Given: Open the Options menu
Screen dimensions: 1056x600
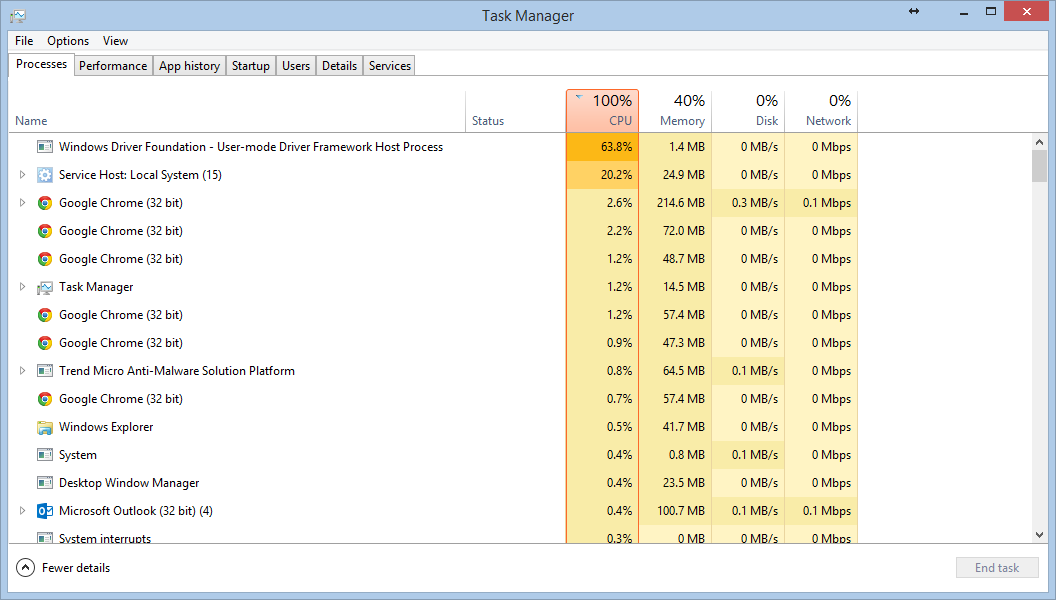Looking at the screenshot, I should pos(68,41).
